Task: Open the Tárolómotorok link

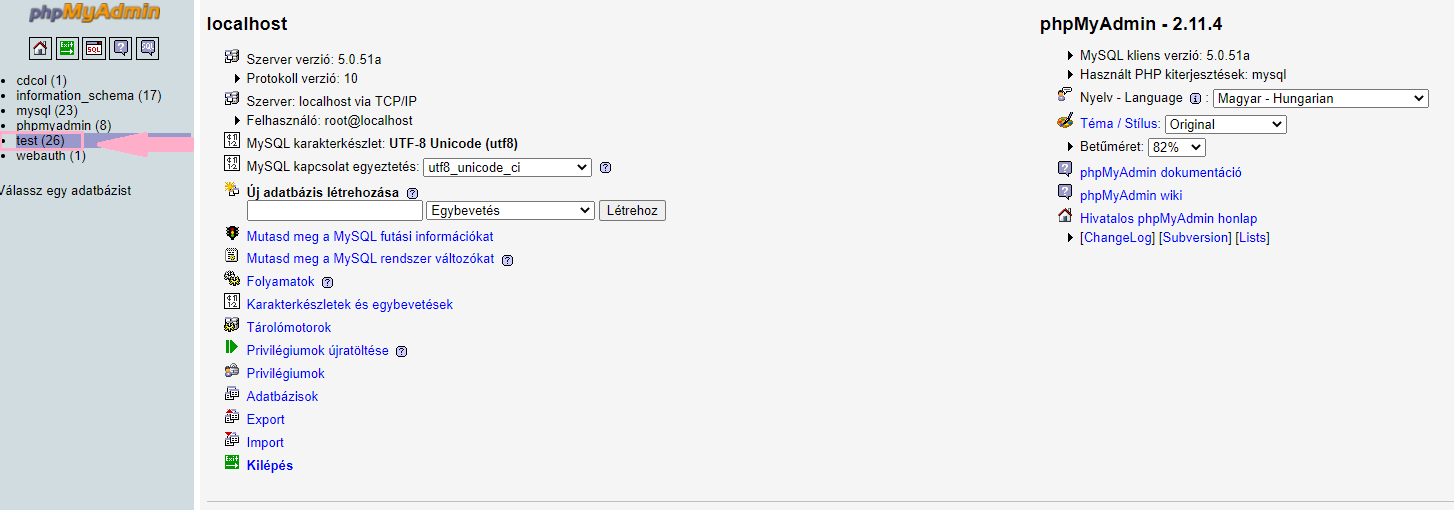Action: tap(288, 327)
